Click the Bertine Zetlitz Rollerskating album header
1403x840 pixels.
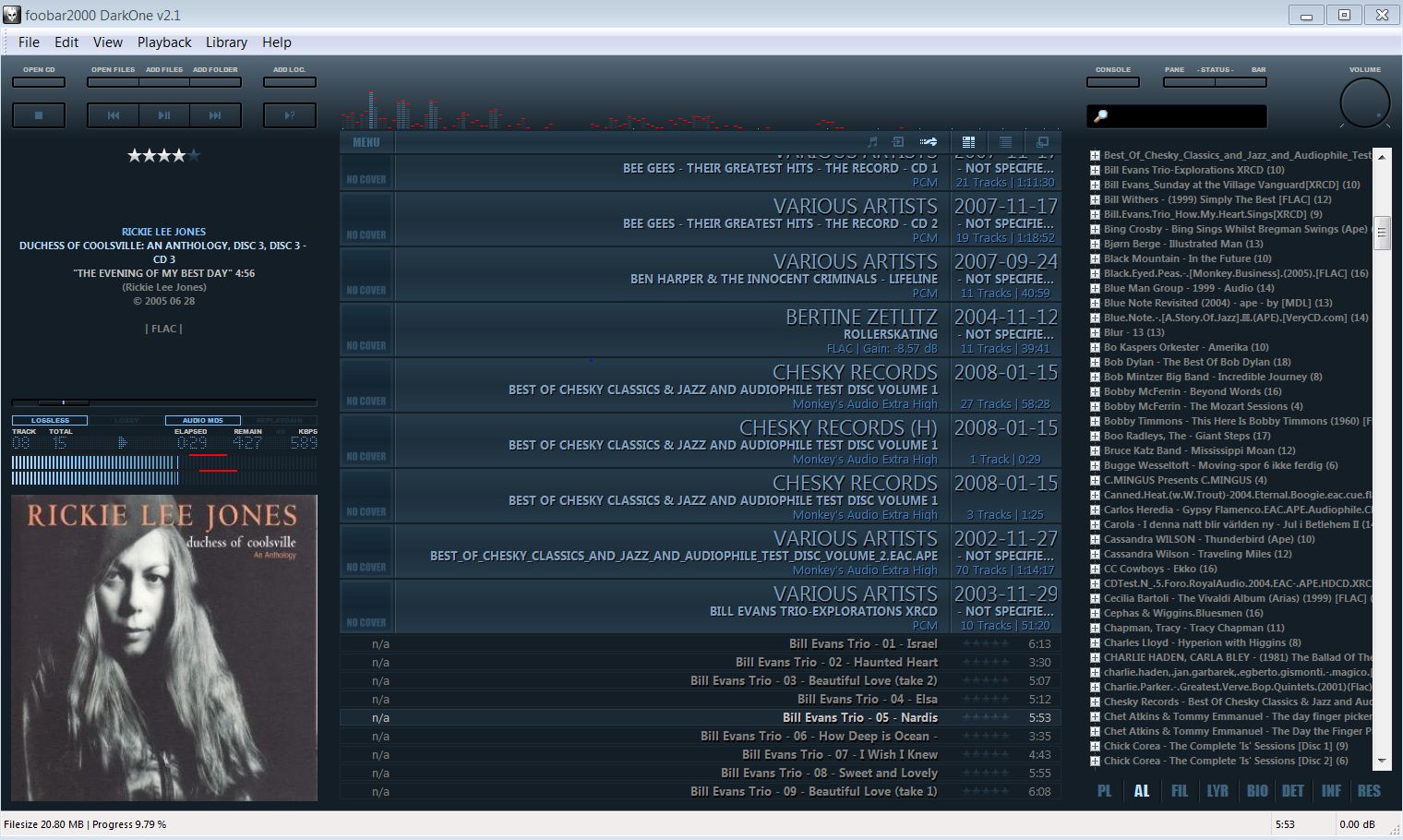[701, 330]
